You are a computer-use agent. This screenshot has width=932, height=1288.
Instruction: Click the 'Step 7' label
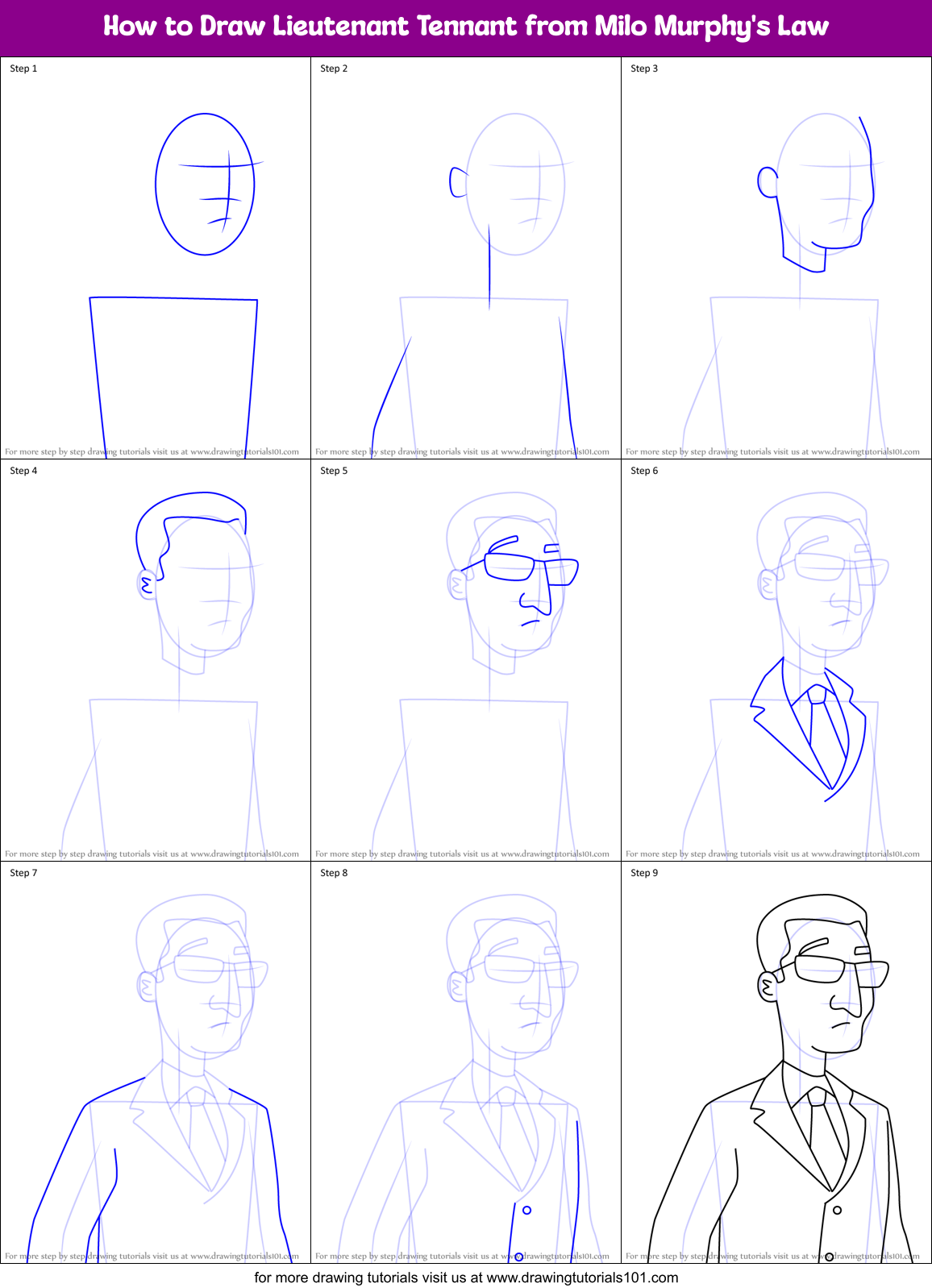[23, 873]
